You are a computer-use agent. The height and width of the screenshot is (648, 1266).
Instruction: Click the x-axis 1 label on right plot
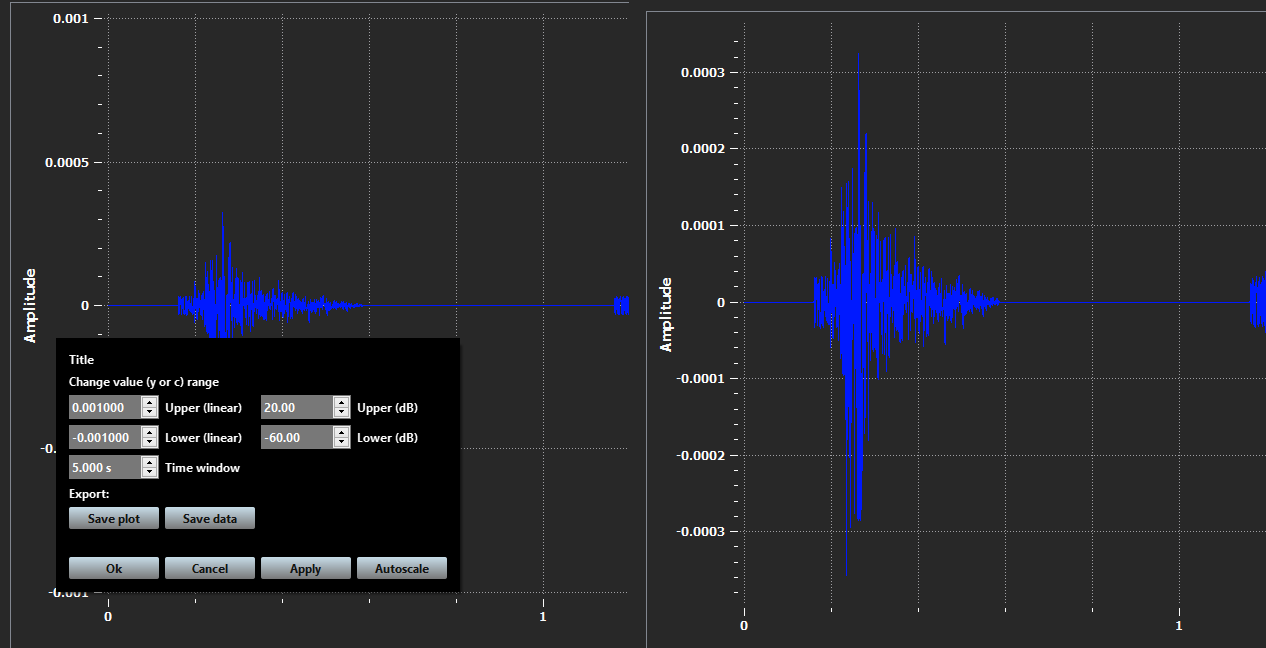[x=1179, y=626]
